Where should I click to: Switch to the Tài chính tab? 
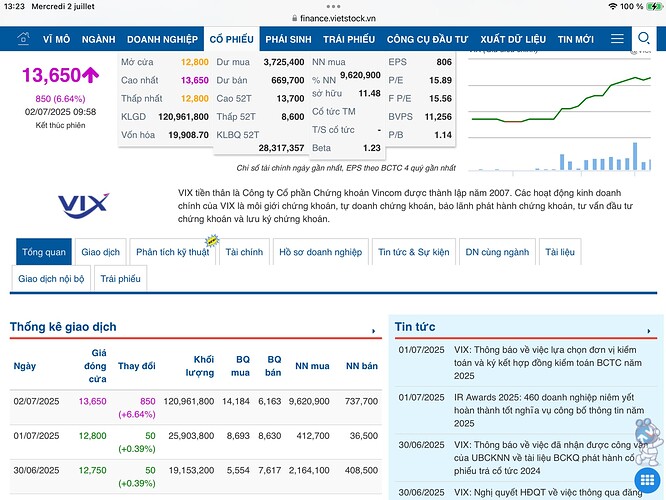(x=244, y=252)
